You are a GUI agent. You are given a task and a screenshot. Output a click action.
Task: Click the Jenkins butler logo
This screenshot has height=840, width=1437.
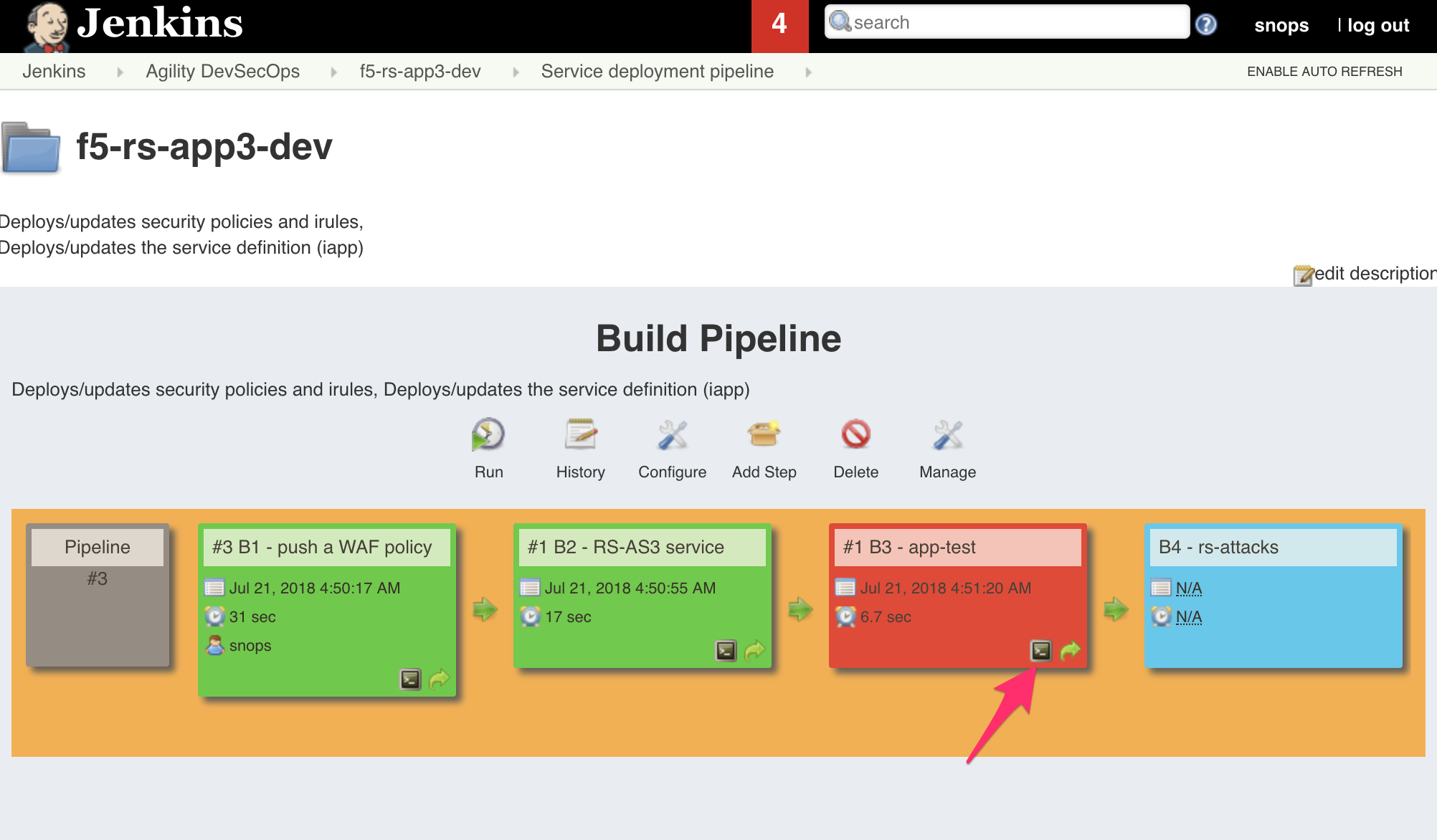tap(47, 27)
